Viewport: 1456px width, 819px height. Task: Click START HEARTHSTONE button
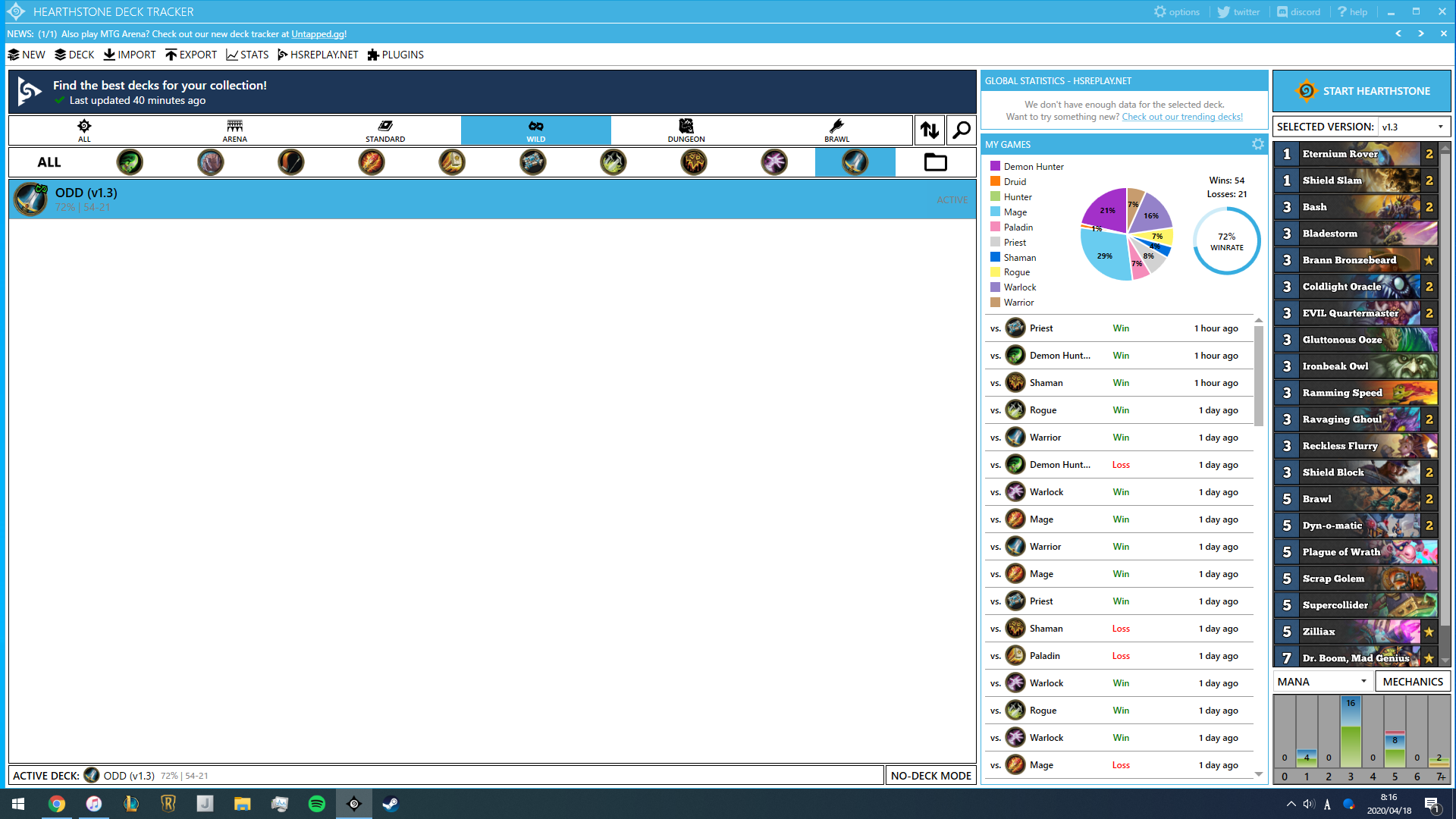click(1362, 91)
